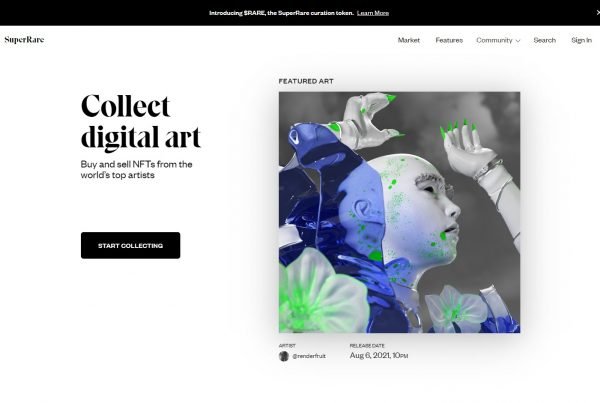Open the Features menu item
Image resolution: width=600 pixels, height=403 pixels.
point(449,40)
